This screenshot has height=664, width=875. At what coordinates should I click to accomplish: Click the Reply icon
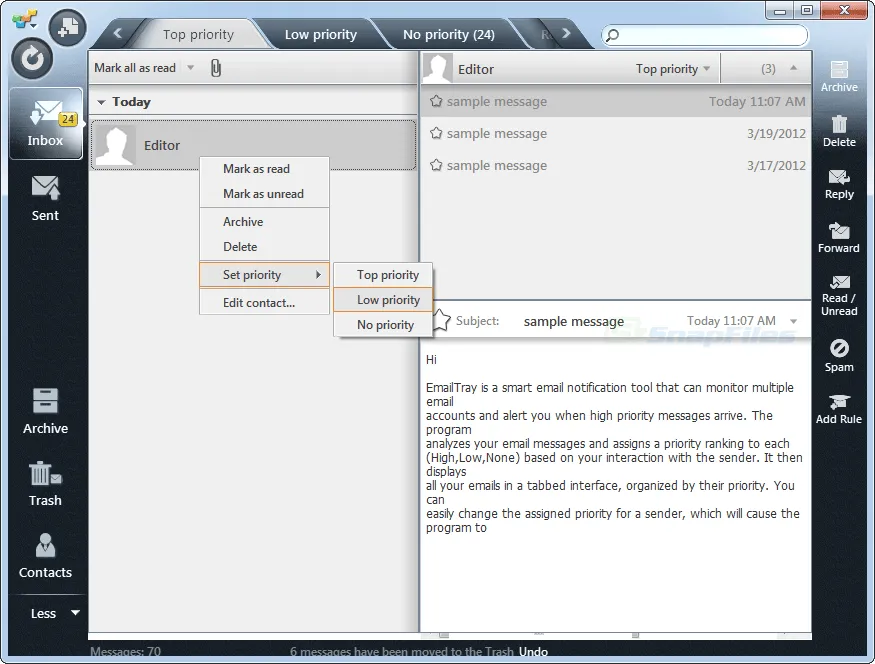point(839,177)
